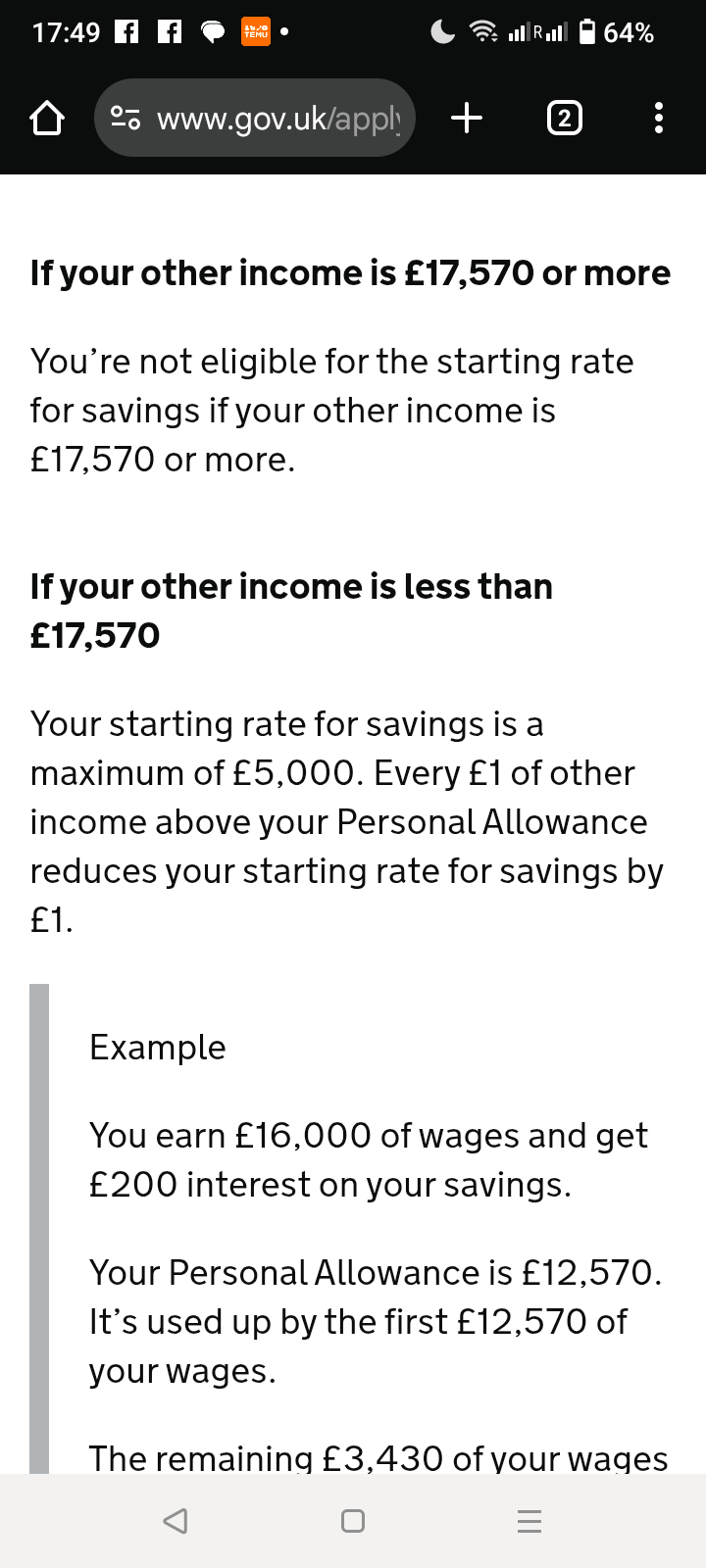
Task: Tap the Android back navigation button
Action: [176, 1520]
